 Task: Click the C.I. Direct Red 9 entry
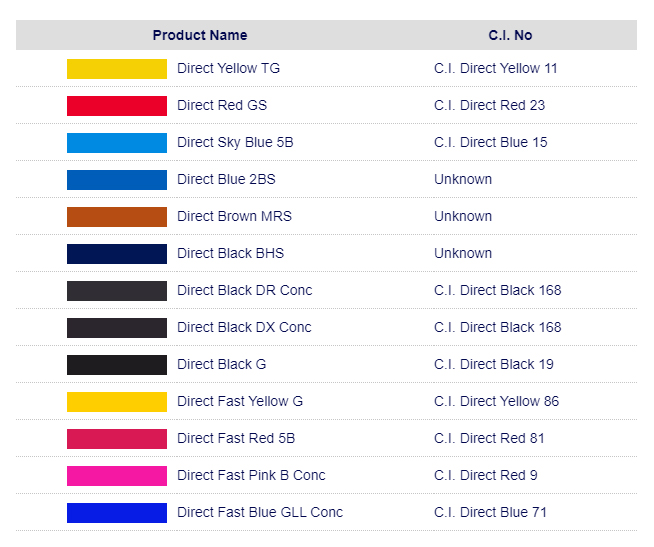[485, 475]
